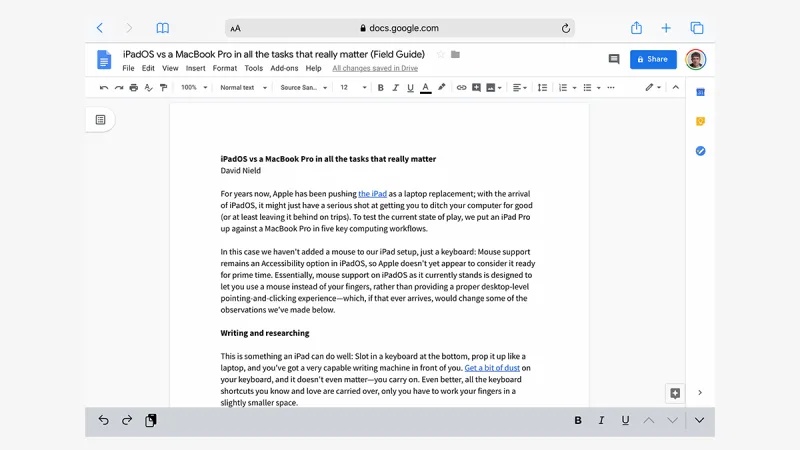800x450 pixels.
Task: Open comment history icon
Action: point(614,59)
